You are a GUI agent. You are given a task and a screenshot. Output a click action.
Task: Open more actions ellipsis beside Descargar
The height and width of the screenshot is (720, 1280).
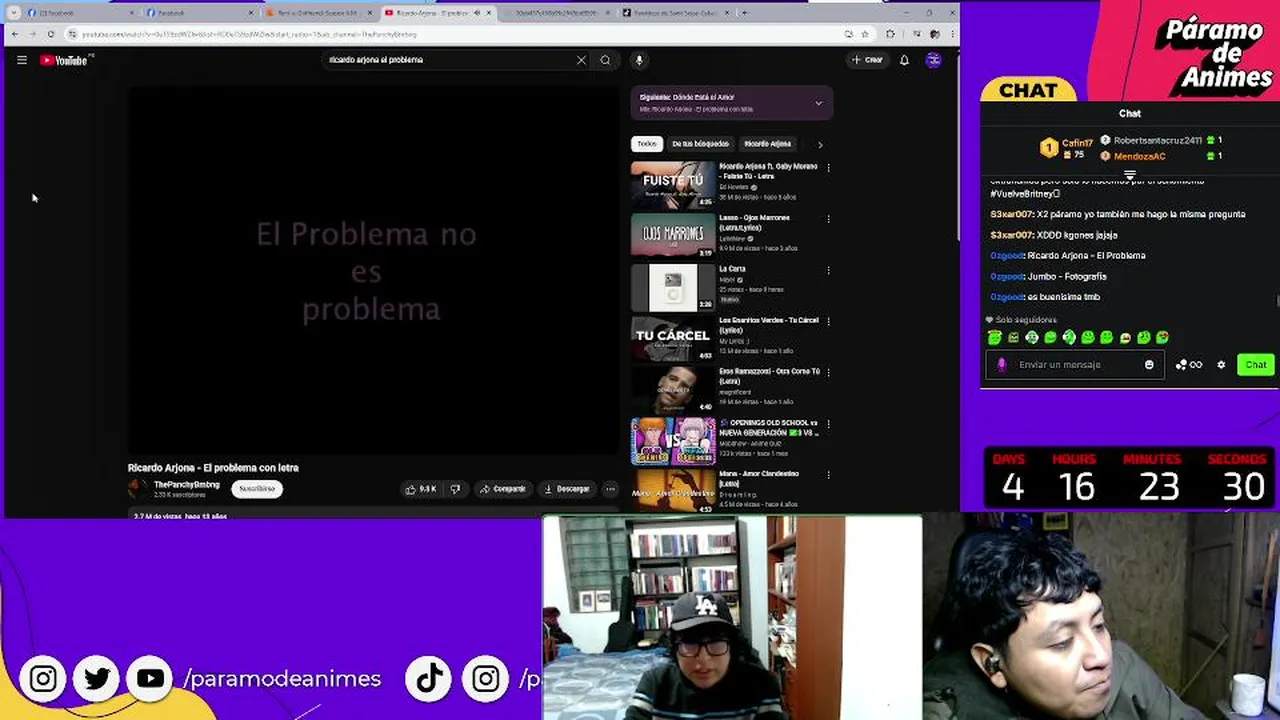coord(610,489)
